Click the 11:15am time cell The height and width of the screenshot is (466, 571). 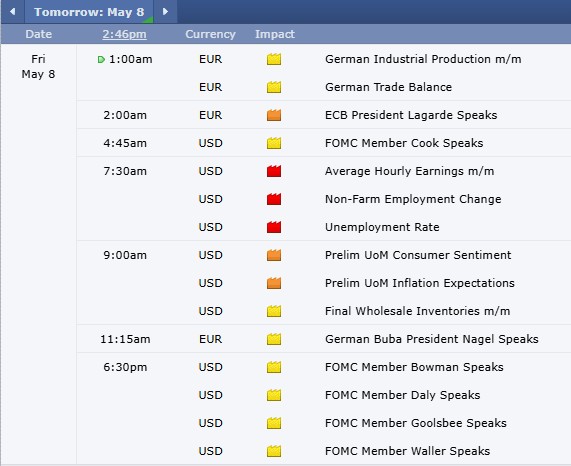tap(125, 340)
